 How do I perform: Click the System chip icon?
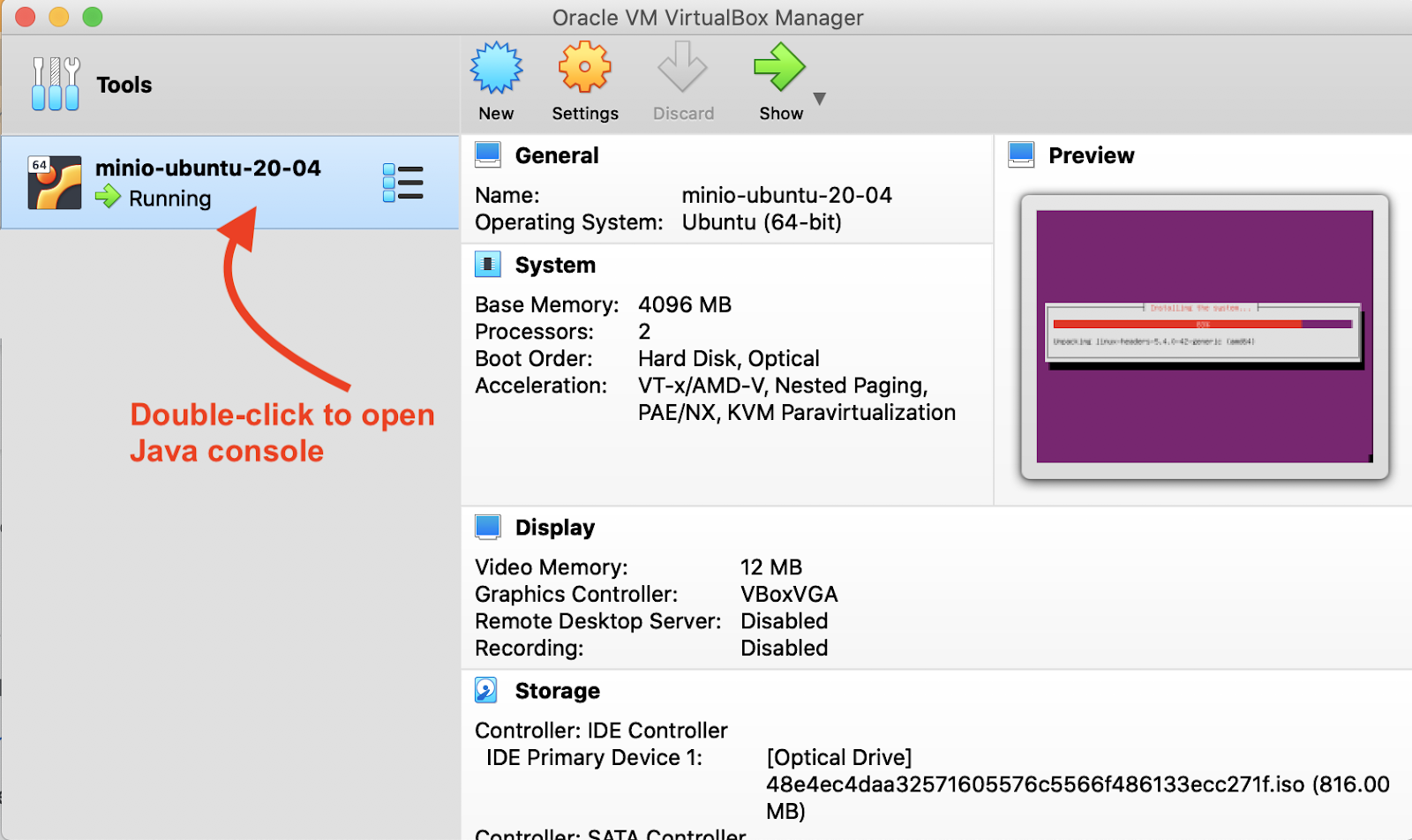click(488, 265)
